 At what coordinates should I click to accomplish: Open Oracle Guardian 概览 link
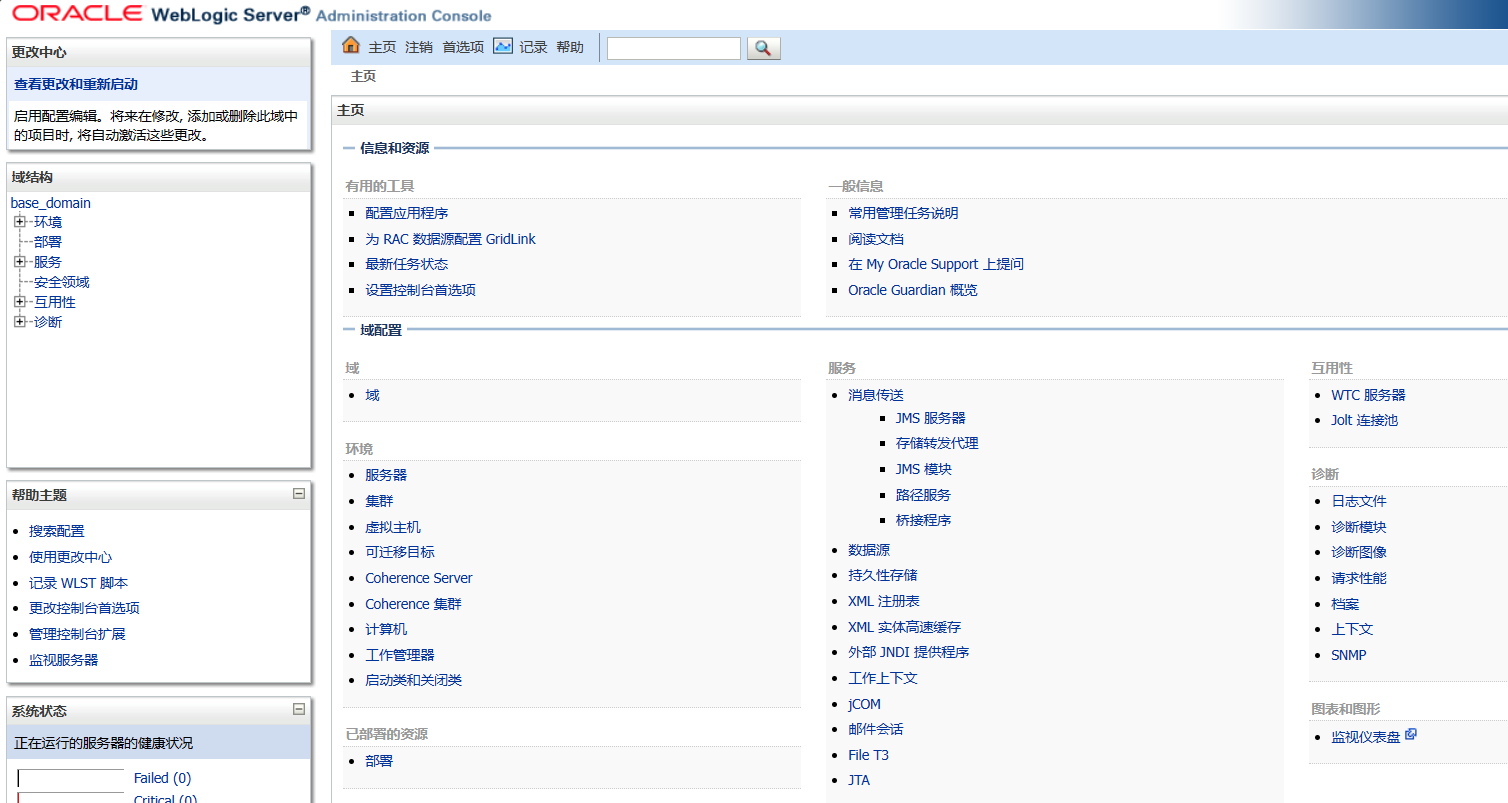(x=913, y=290)
